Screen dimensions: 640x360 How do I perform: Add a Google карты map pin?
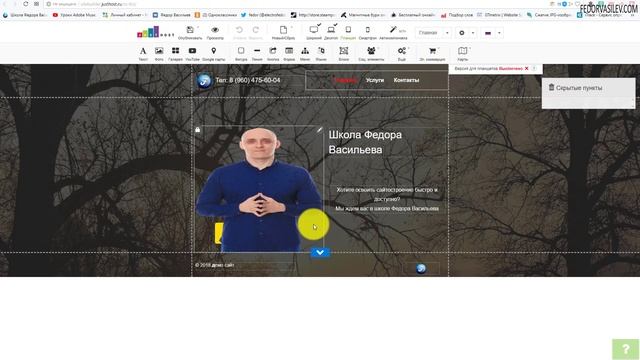(213, 51)
